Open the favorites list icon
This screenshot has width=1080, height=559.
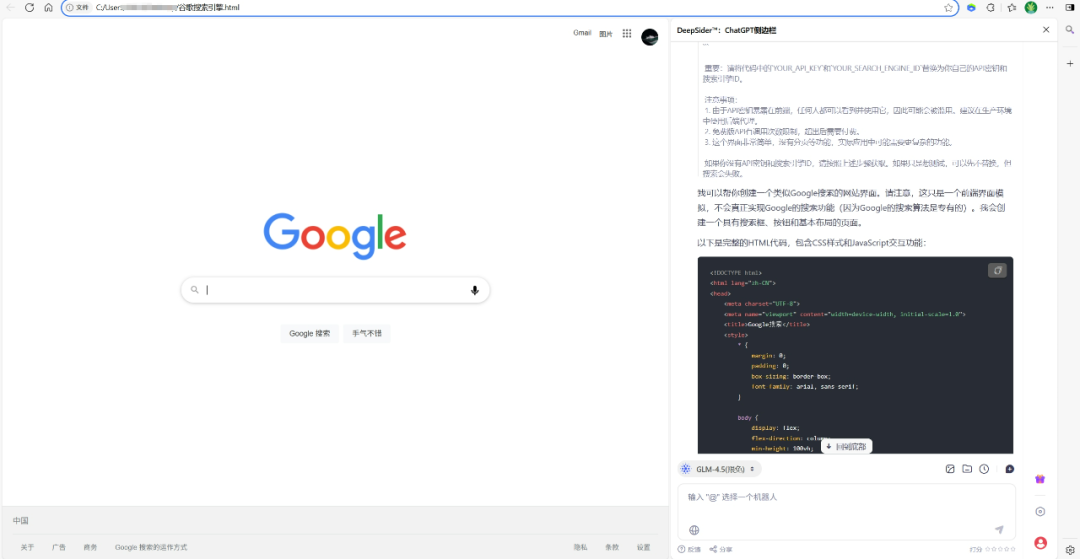[1011, 8]
